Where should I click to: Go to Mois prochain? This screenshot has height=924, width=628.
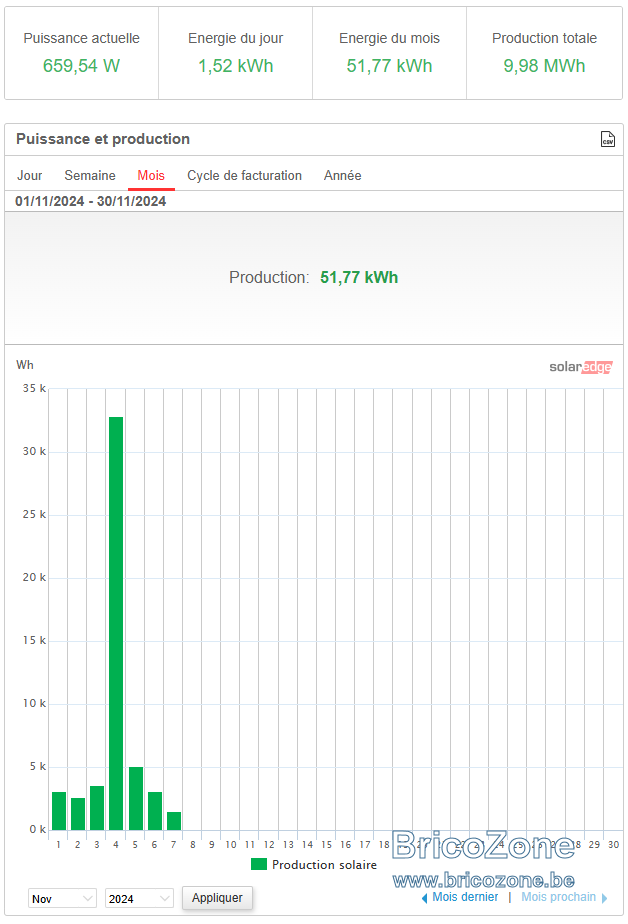click(x=558, y=897)
